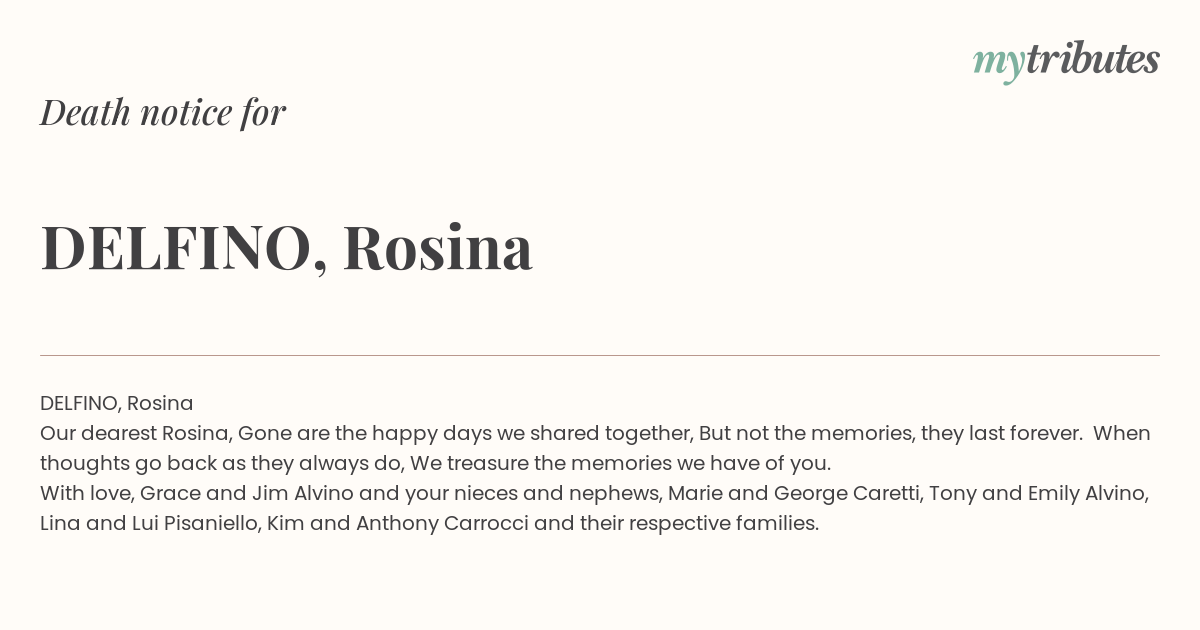This screenshot has height=630, width=1200.
Task: Click the name "Marie and George Caretti"
Action: (x=790, y=493)
